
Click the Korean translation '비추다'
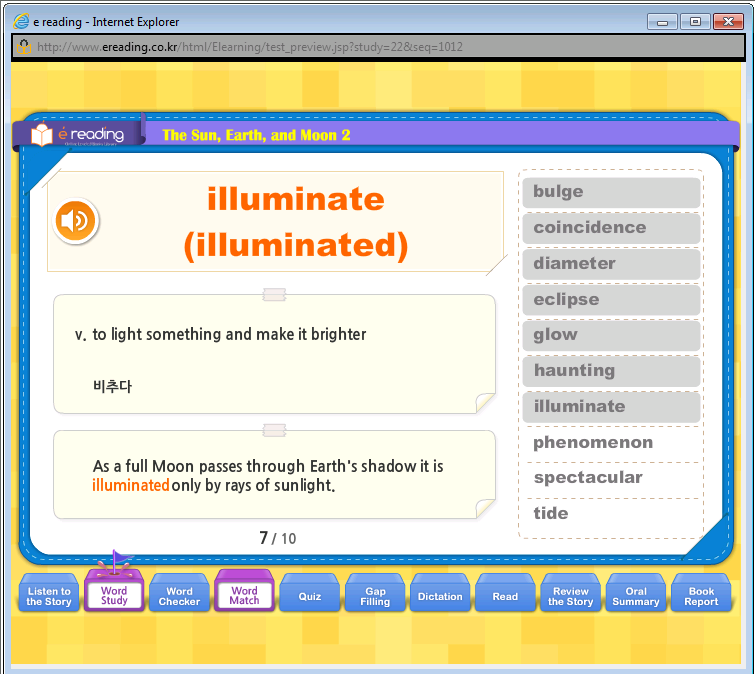(x=112, y=386)
